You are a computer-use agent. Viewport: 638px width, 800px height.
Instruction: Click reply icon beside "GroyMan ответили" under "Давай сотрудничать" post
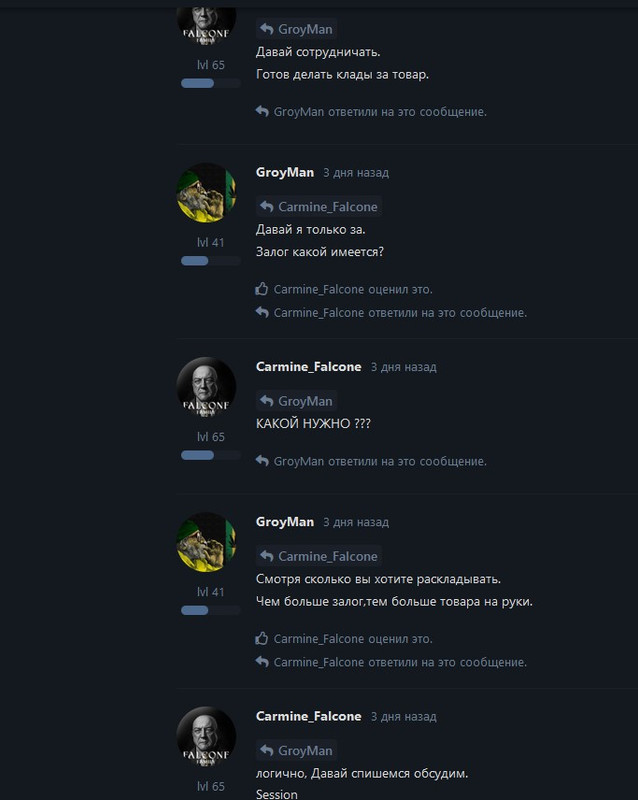[x=262, y=111]
